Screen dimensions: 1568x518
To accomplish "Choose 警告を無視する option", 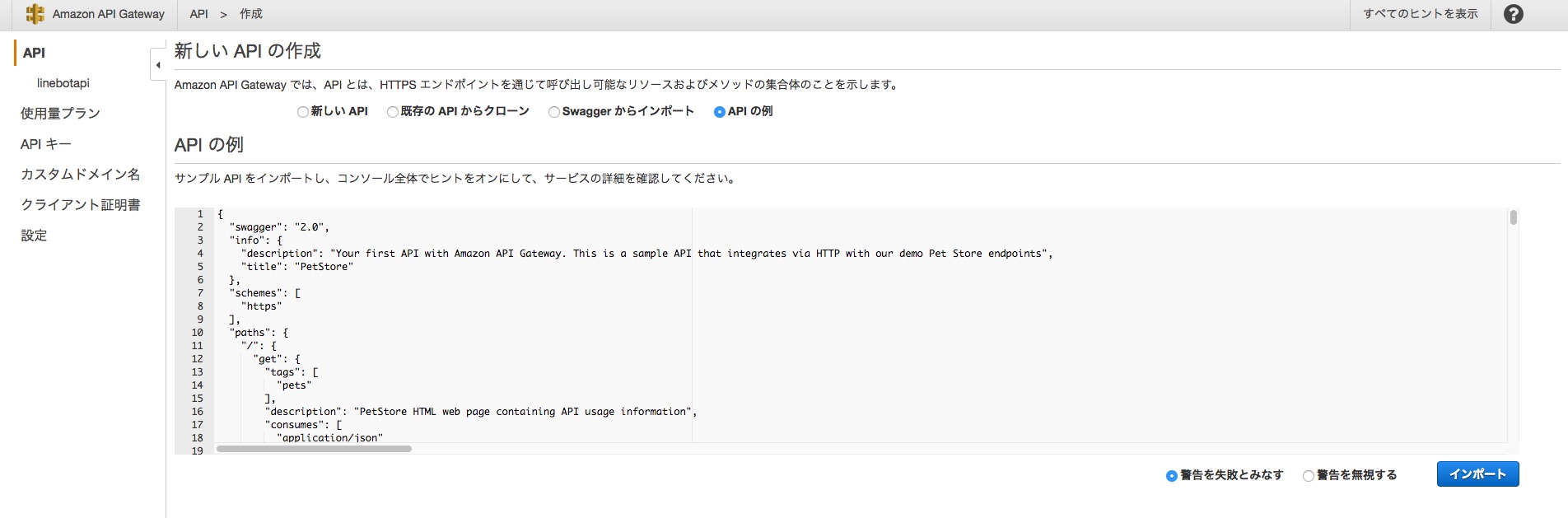I will 1309,476.
